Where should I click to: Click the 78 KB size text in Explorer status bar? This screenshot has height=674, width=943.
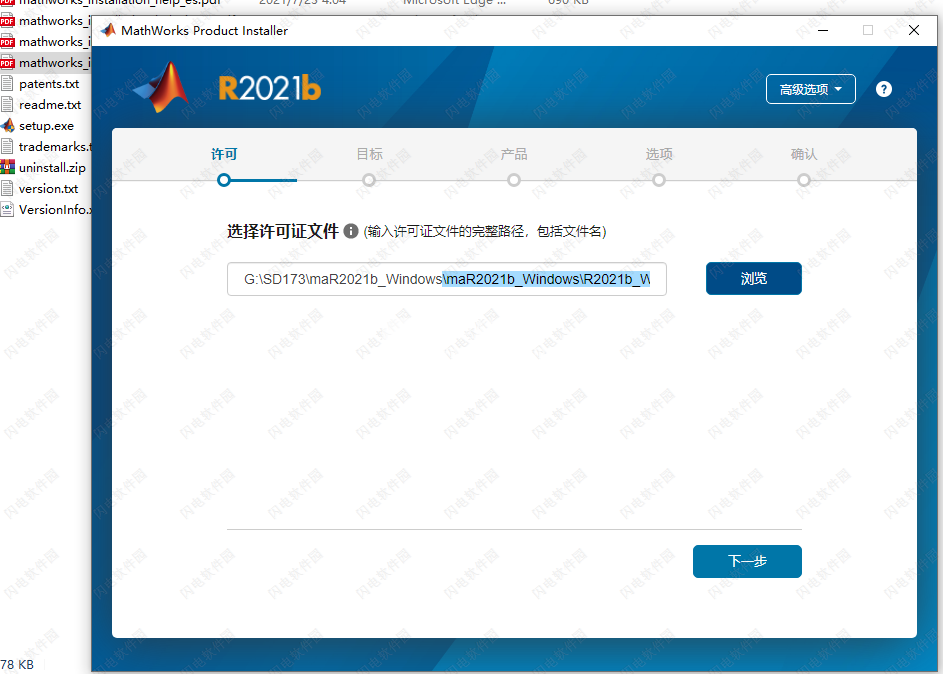17,664
